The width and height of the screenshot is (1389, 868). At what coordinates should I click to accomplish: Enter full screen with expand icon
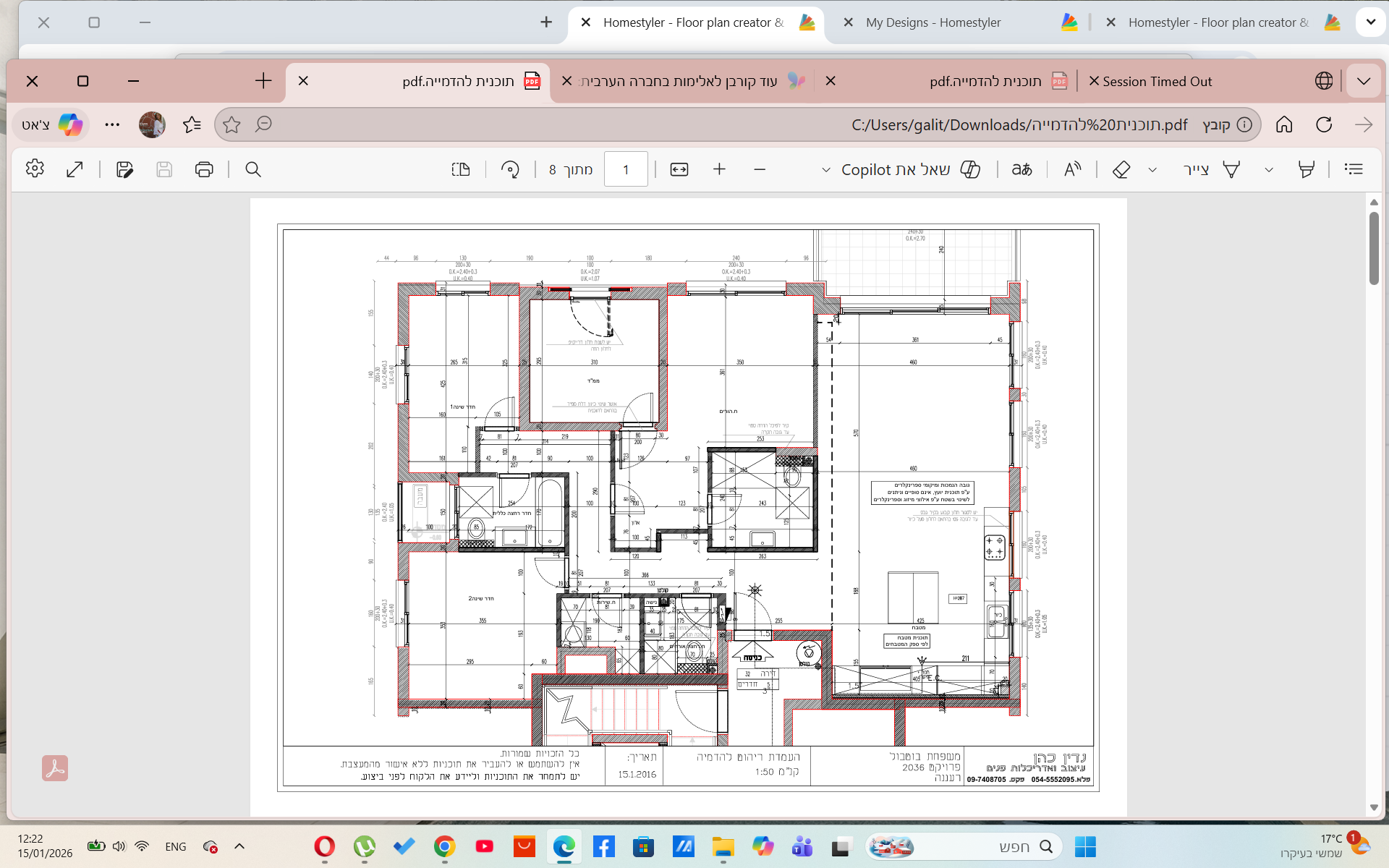[75, 169]
